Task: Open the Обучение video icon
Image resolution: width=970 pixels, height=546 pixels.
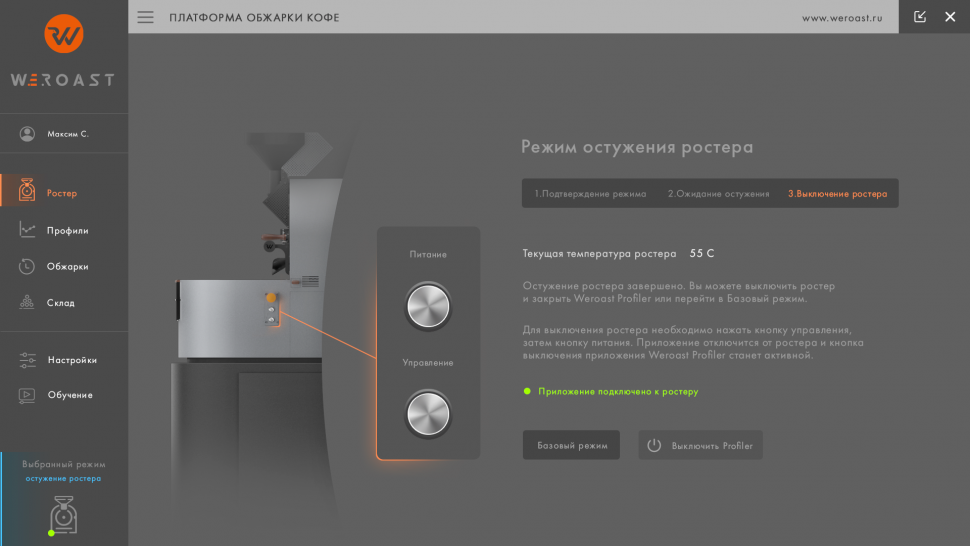Action: click(27, 395)
